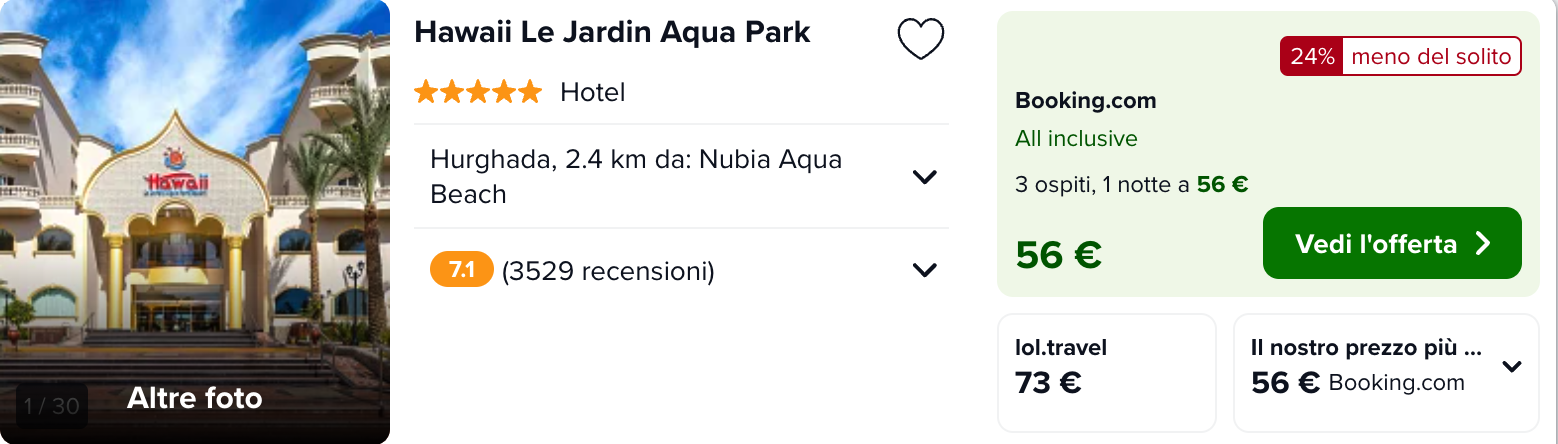
Task: Click the Booking.com provider name
Action: coord(1085,101)
